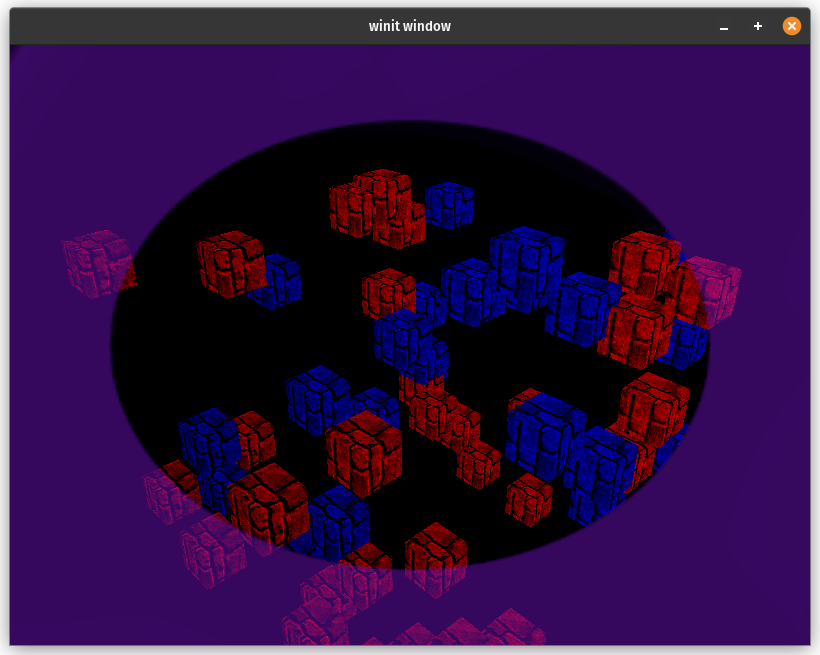Pick the red cube at the circle's bottom edge
820x655 pixels.
[x=436, y=558]
